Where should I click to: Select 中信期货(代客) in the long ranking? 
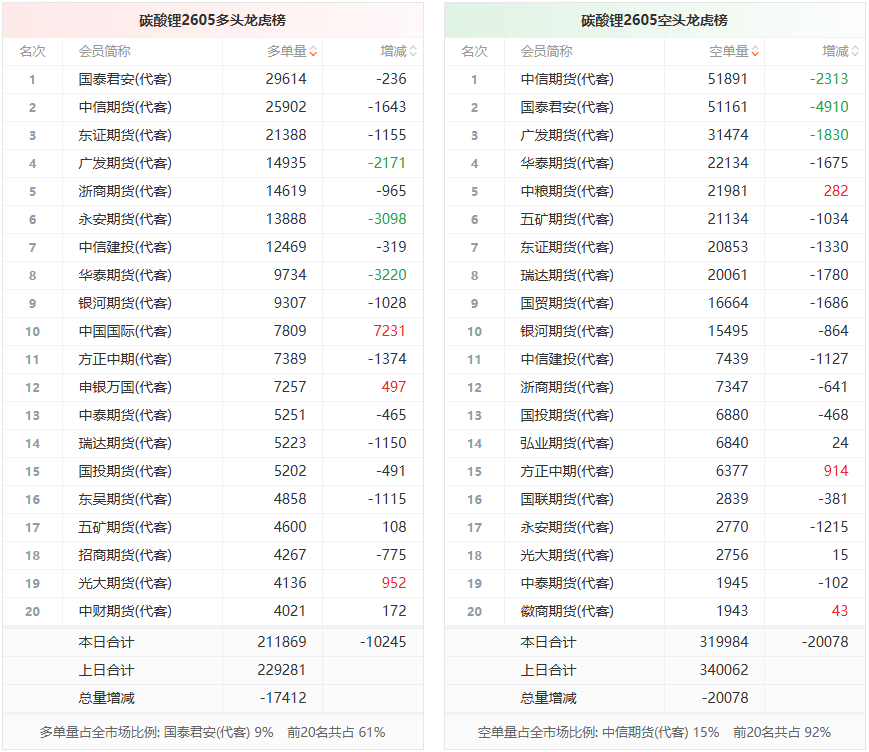coord(125,107)
